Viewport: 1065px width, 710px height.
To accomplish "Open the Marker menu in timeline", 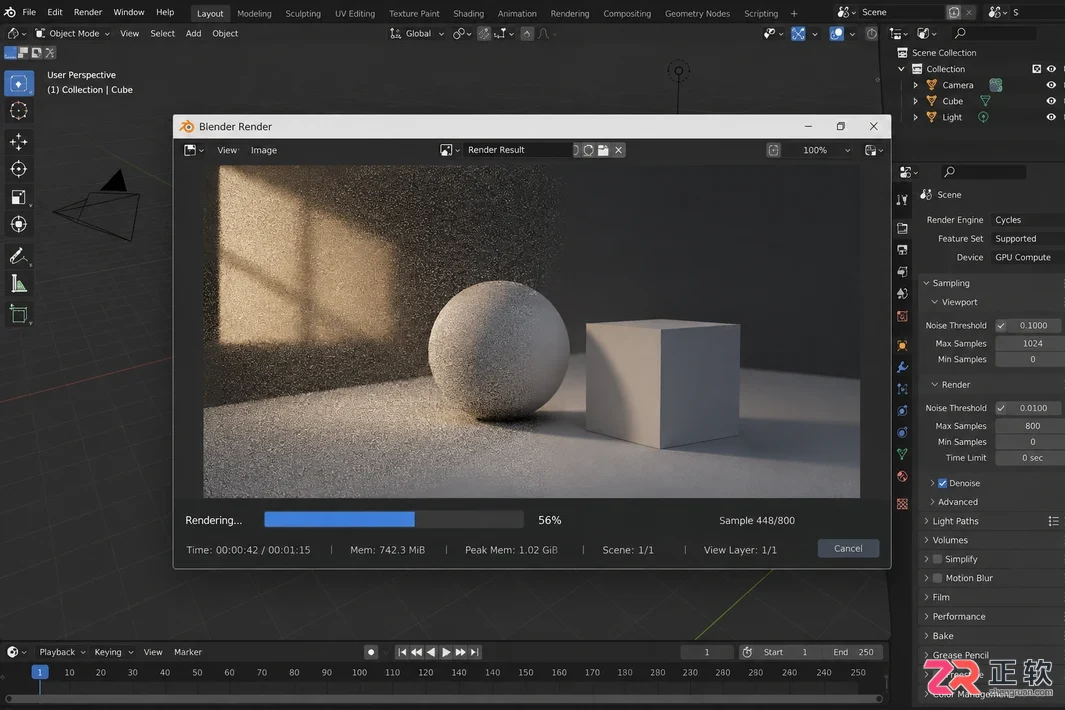I will coord(187,652).
